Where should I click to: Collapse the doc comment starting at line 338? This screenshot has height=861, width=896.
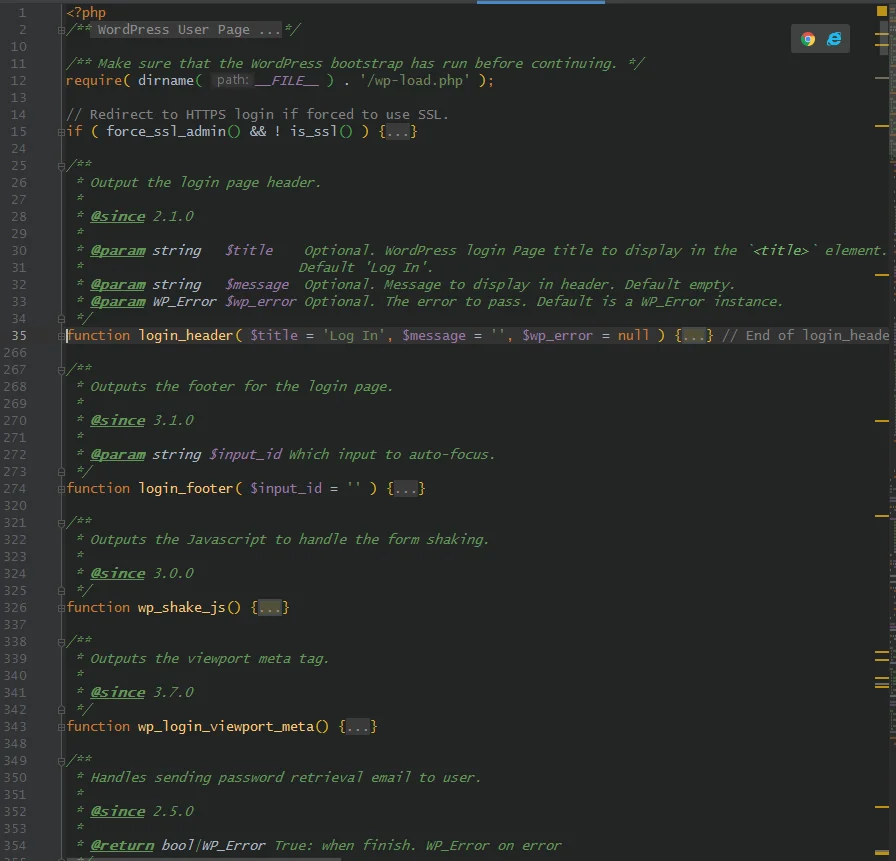61,643
